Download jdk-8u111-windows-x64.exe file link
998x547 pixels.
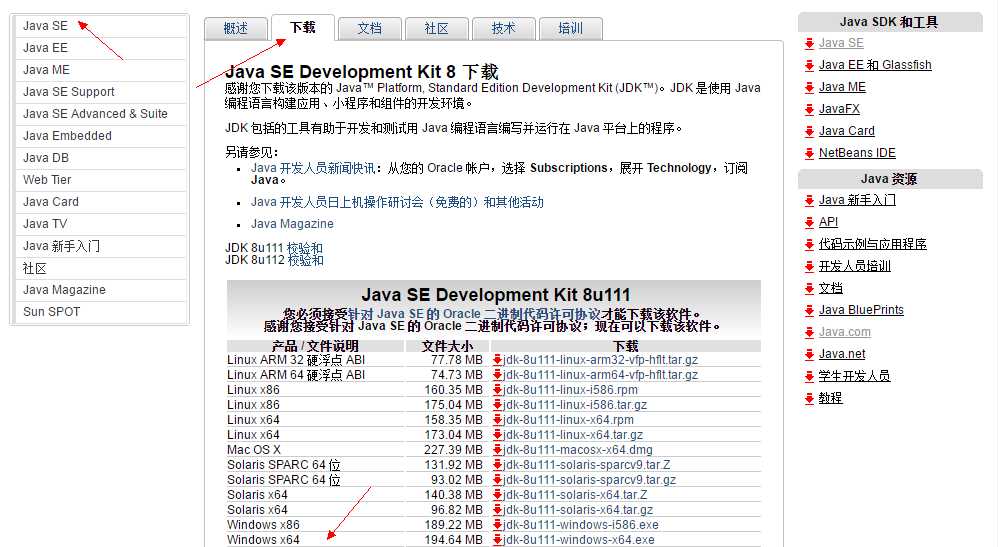click(579, 540)
